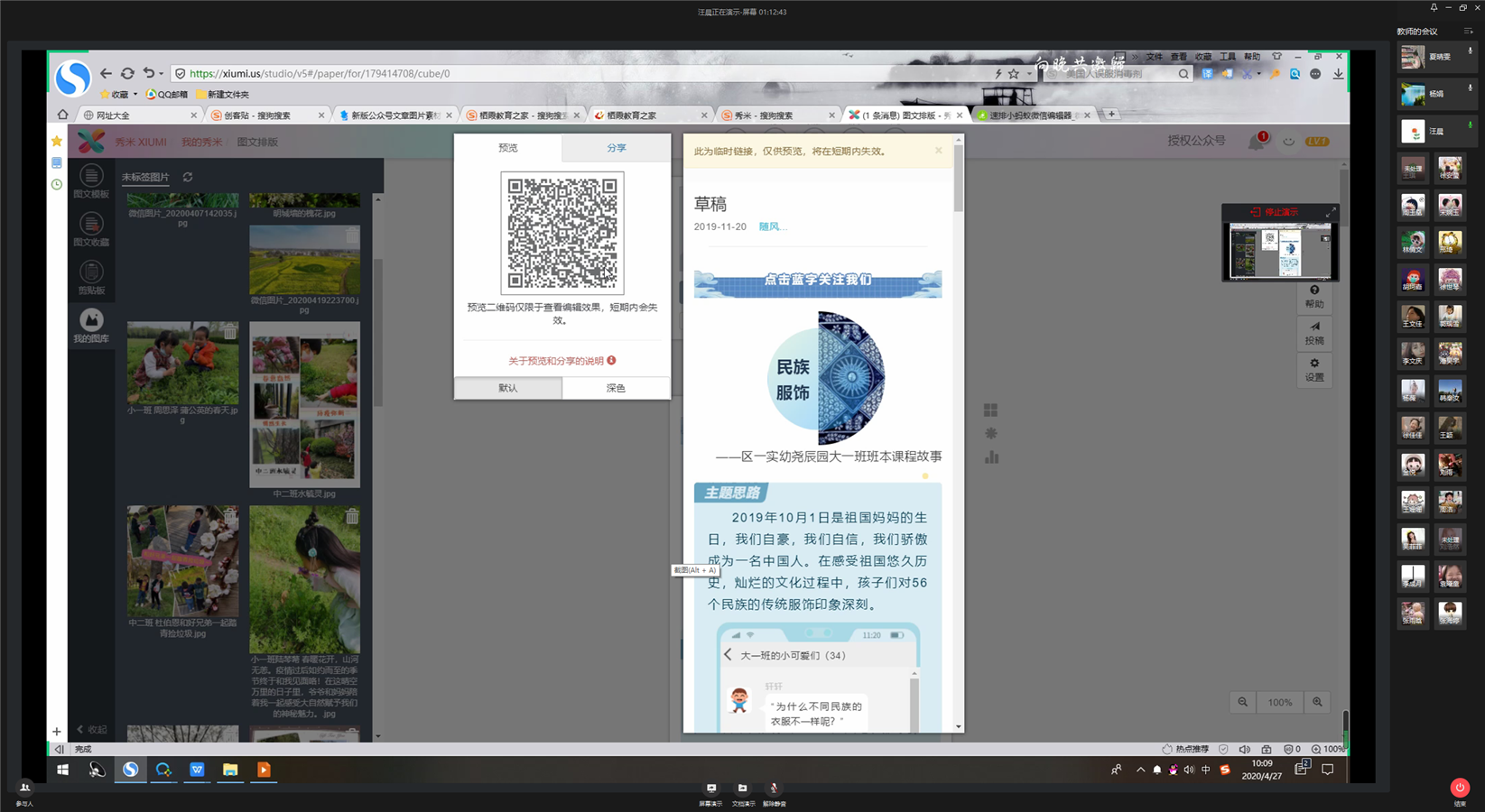Open the 图文模板 sidebar panel
Screen dimensions: 1485x812
(x=91, y=180)
